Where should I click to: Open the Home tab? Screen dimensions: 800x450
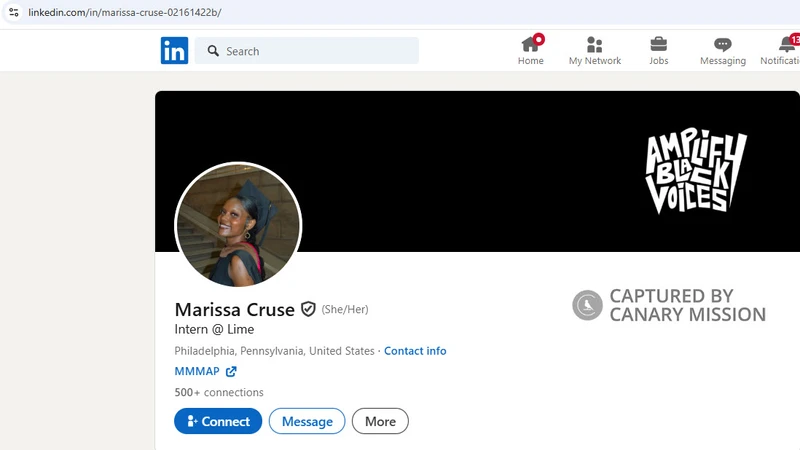point(531,51)
